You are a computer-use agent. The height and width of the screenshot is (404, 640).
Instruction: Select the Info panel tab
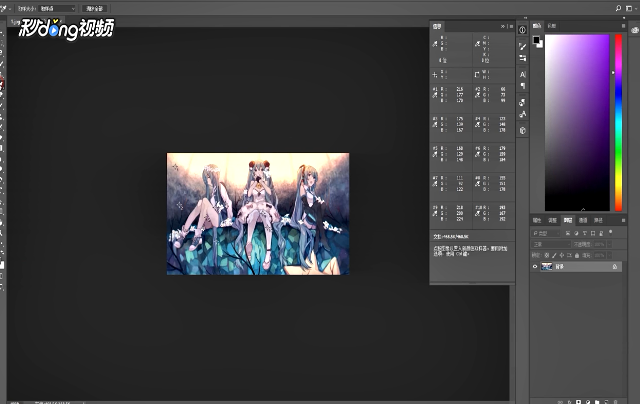click(x=437, y=27)
